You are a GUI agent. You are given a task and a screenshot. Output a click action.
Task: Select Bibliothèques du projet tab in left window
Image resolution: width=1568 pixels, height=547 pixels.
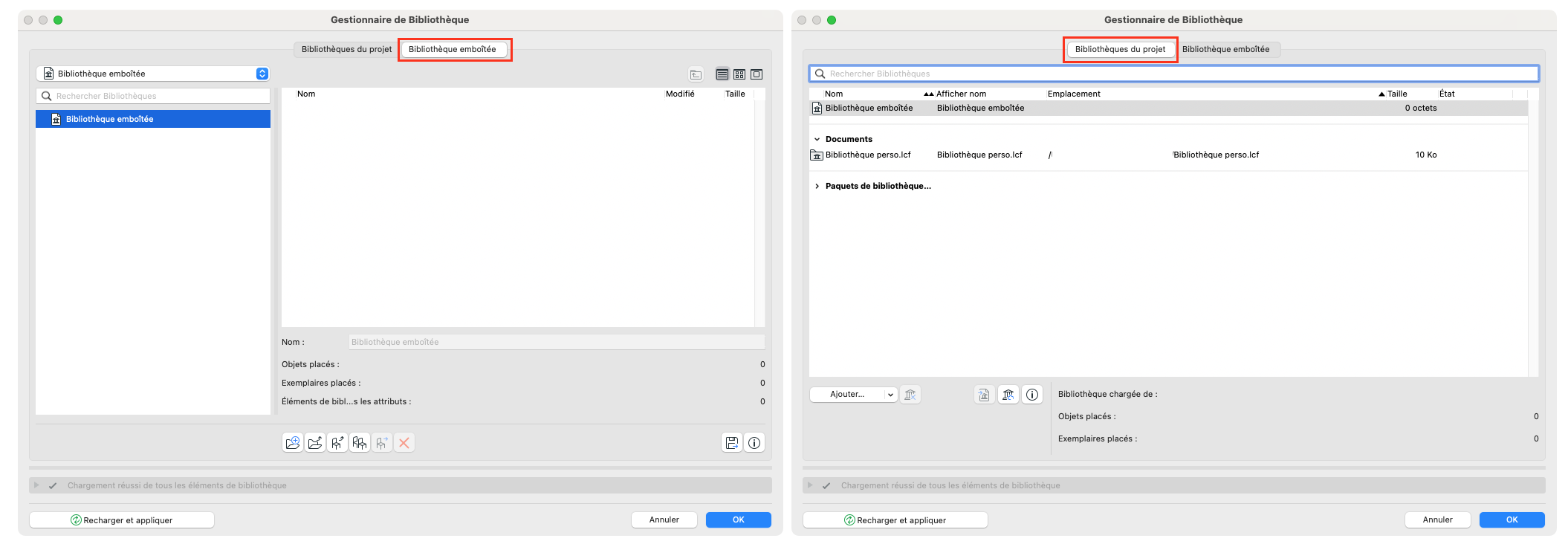pyautogui.click(x=346, y=49)
